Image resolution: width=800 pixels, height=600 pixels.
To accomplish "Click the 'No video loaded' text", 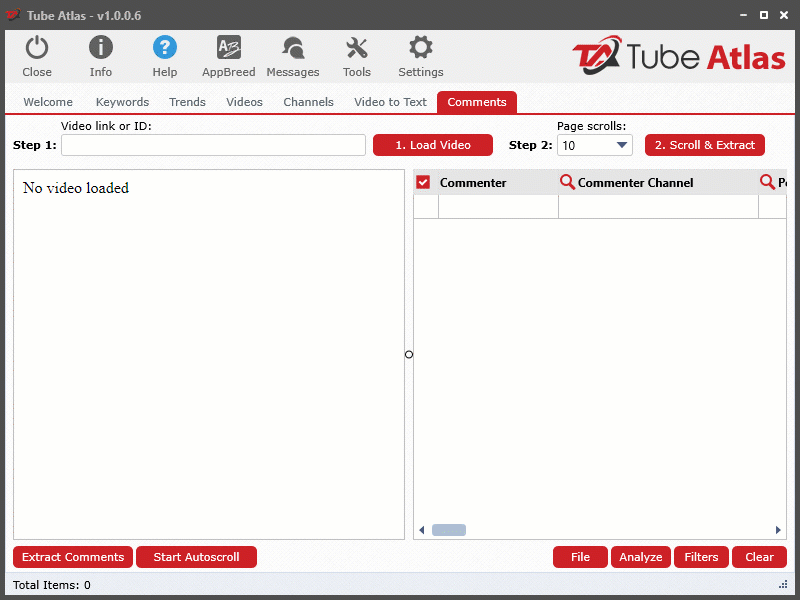I will 76,188.
